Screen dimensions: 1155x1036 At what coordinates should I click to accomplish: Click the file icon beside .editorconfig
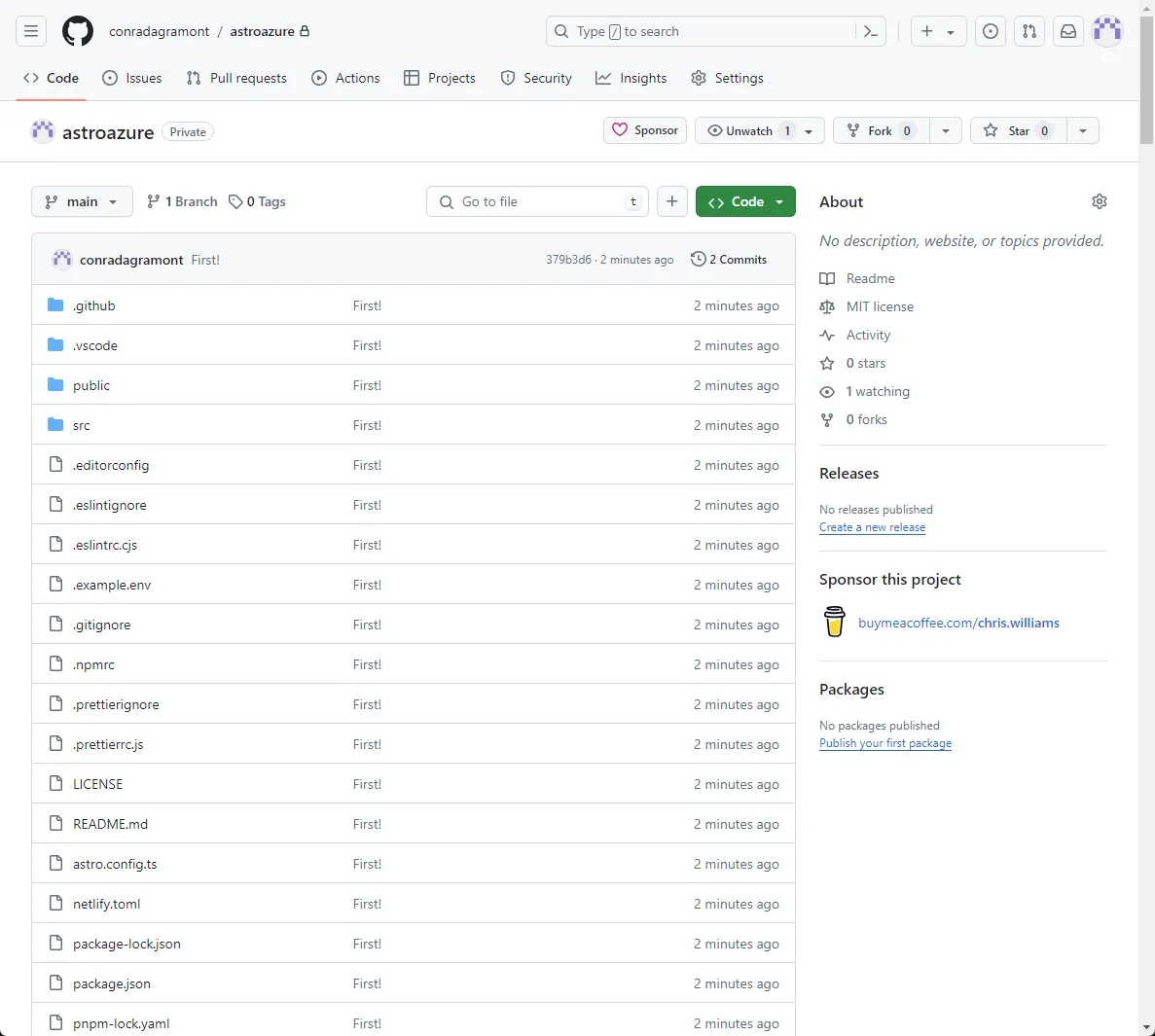coord(56,464)
